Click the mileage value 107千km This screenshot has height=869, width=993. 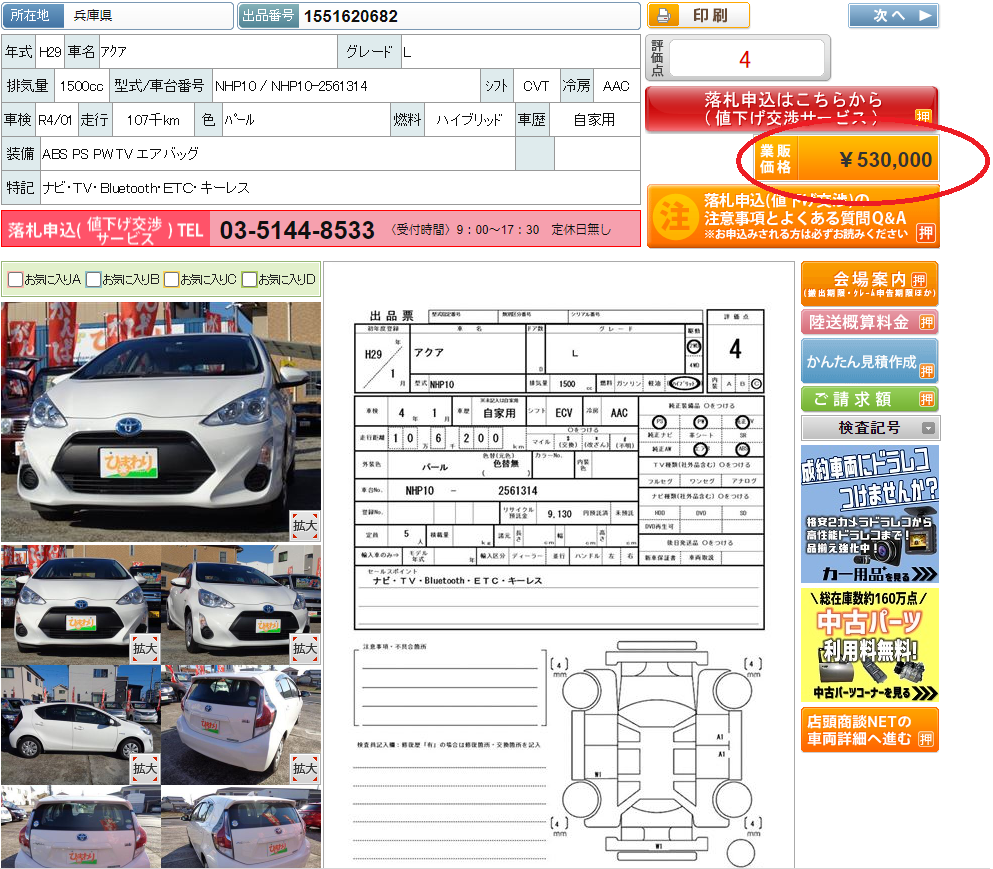click(x=153, y=120)
